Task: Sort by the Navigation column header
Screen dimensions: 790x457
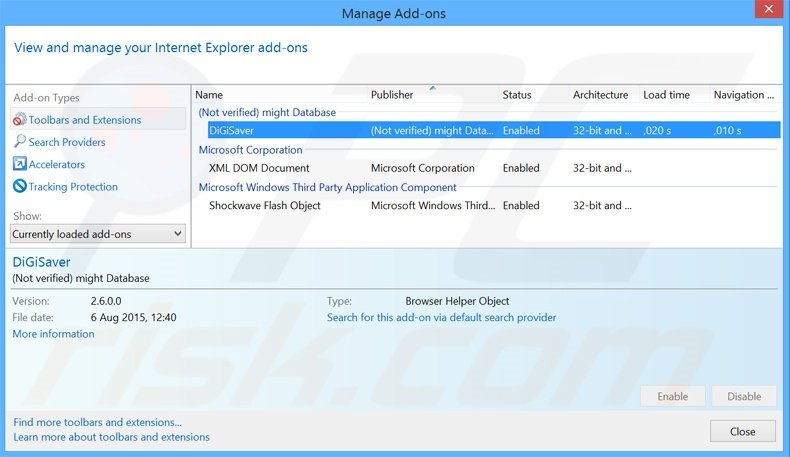Action: (744, 95)
